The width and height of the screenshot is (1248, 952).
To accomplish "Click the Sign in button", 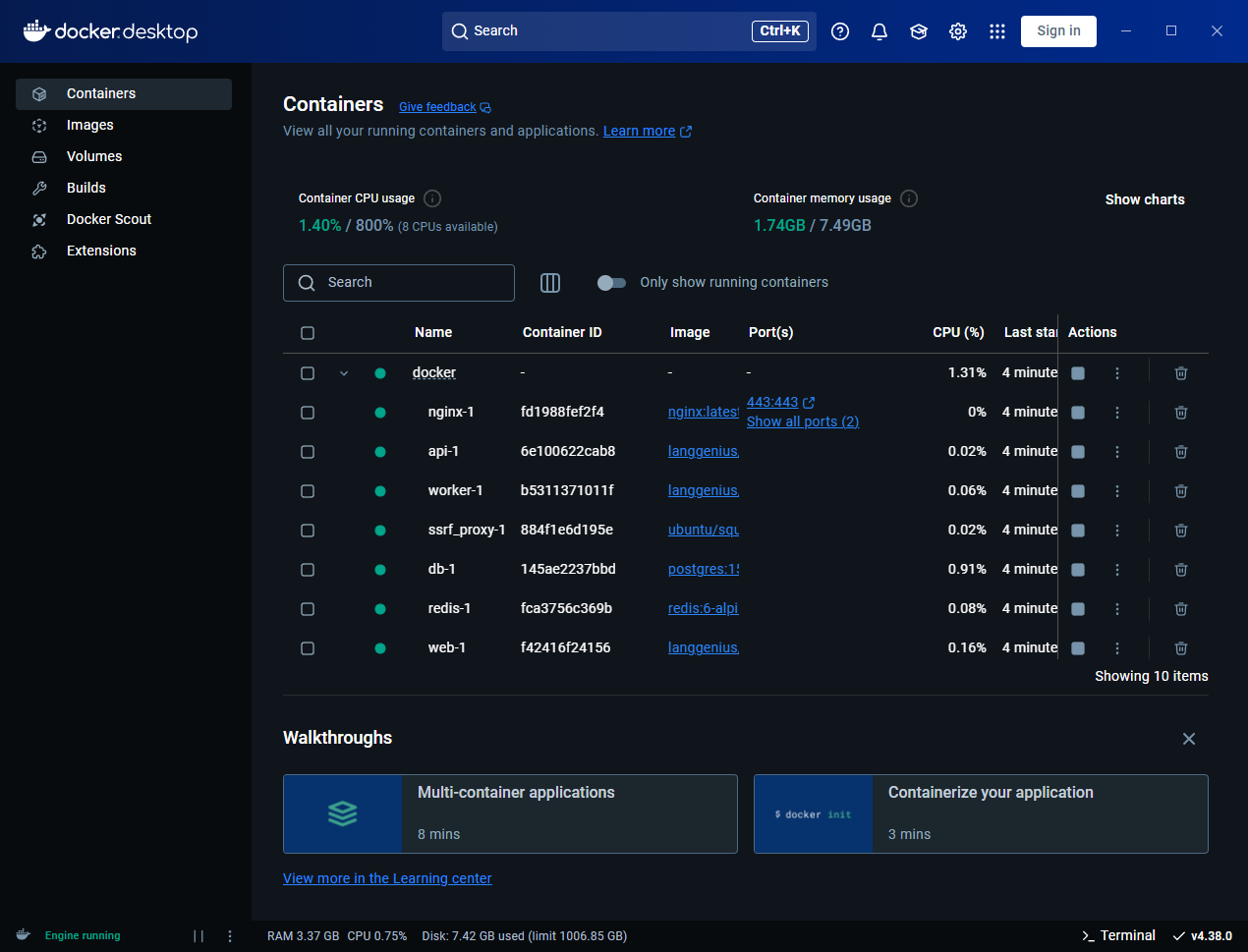I will tap(1058, 31).
